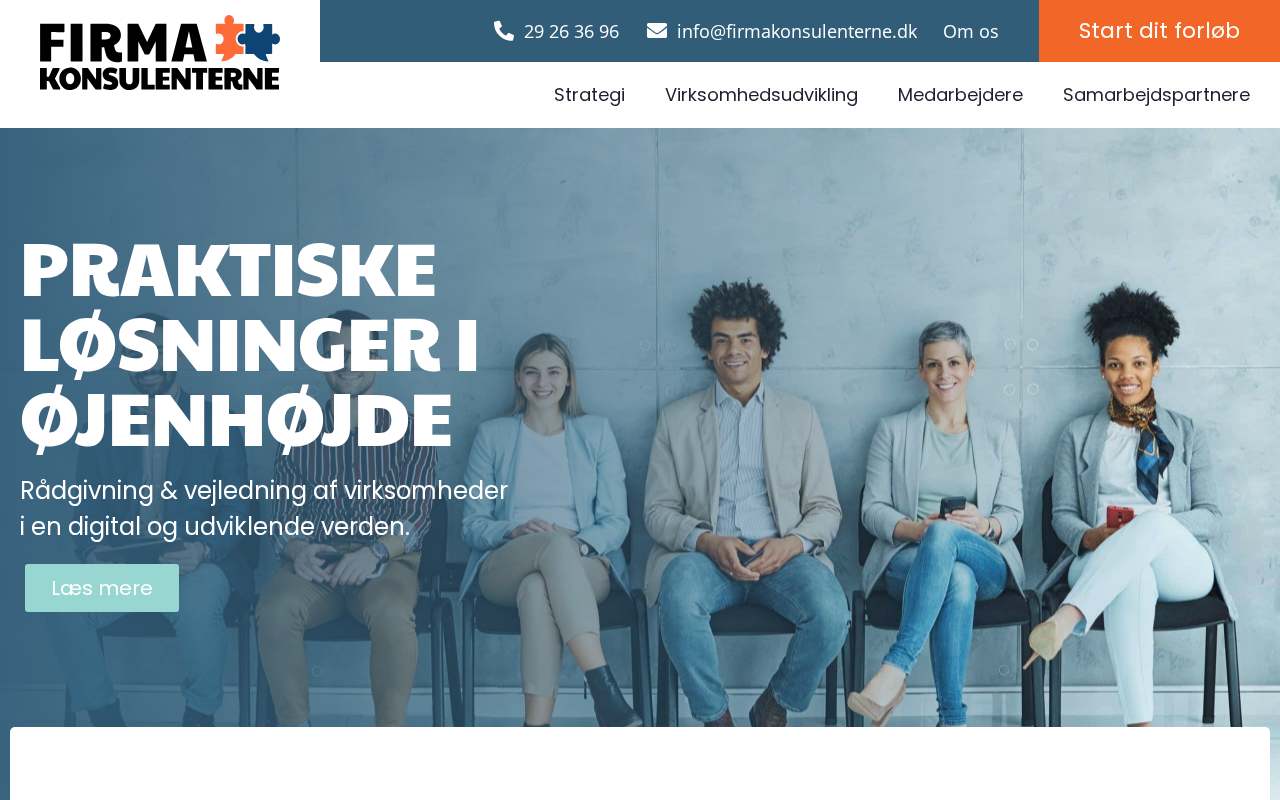The image size is (1280, 800).
Task: Click the phone handset icon
Action: (504, 31)
